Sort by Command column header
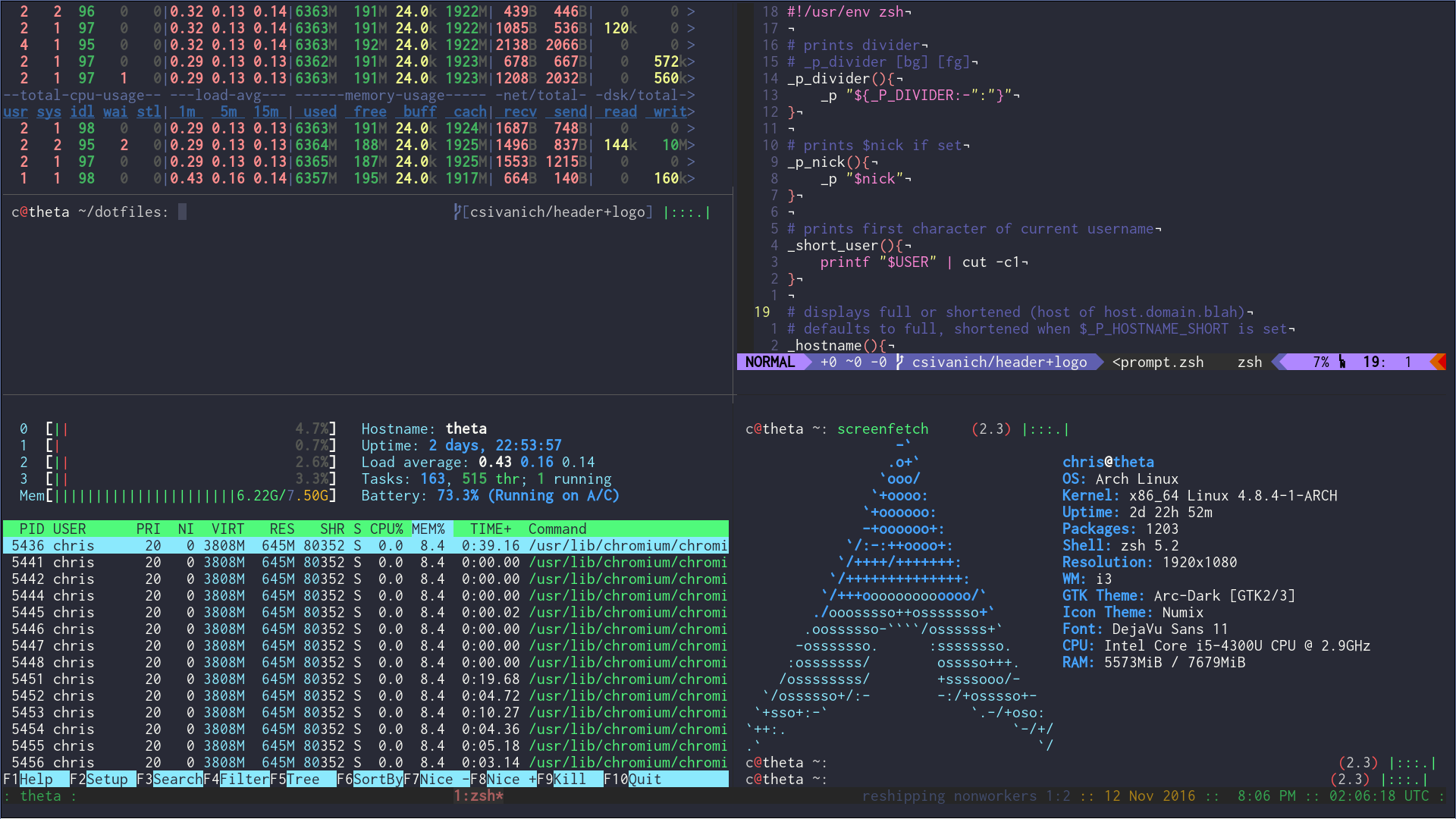 [557, 529]
